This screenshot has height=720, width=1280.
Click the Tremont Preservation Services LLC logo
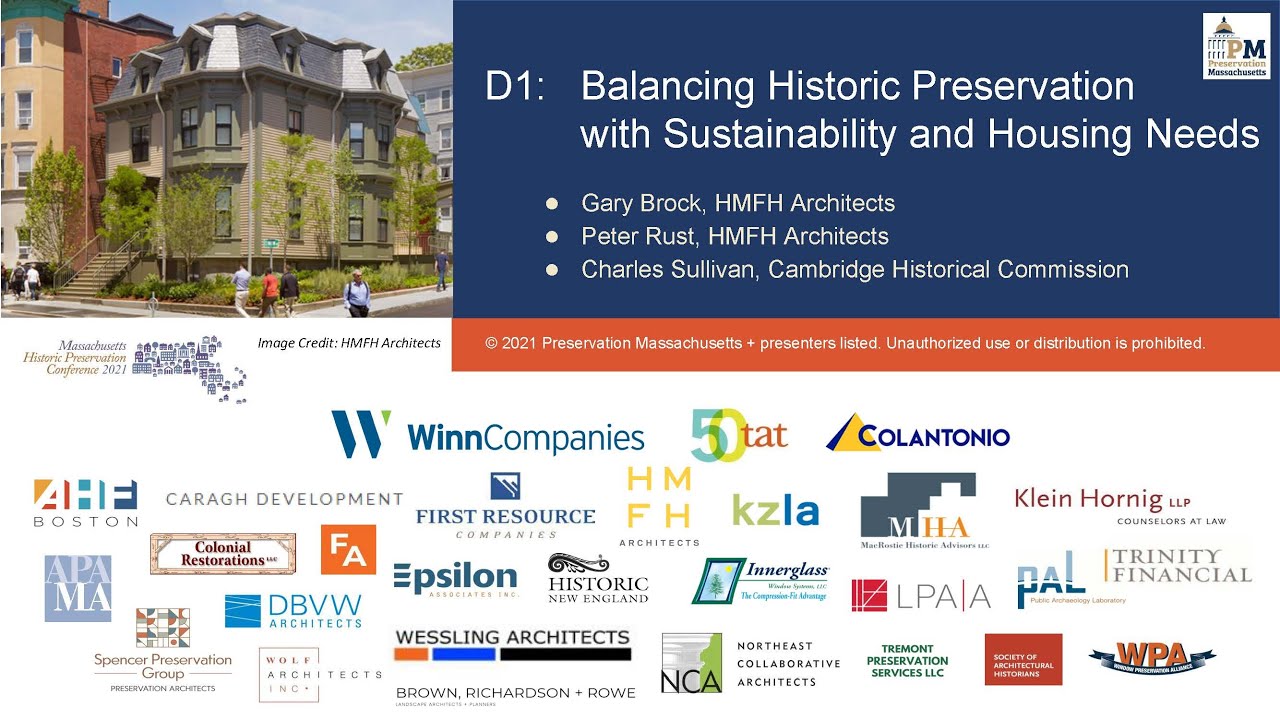coord(907,660)
